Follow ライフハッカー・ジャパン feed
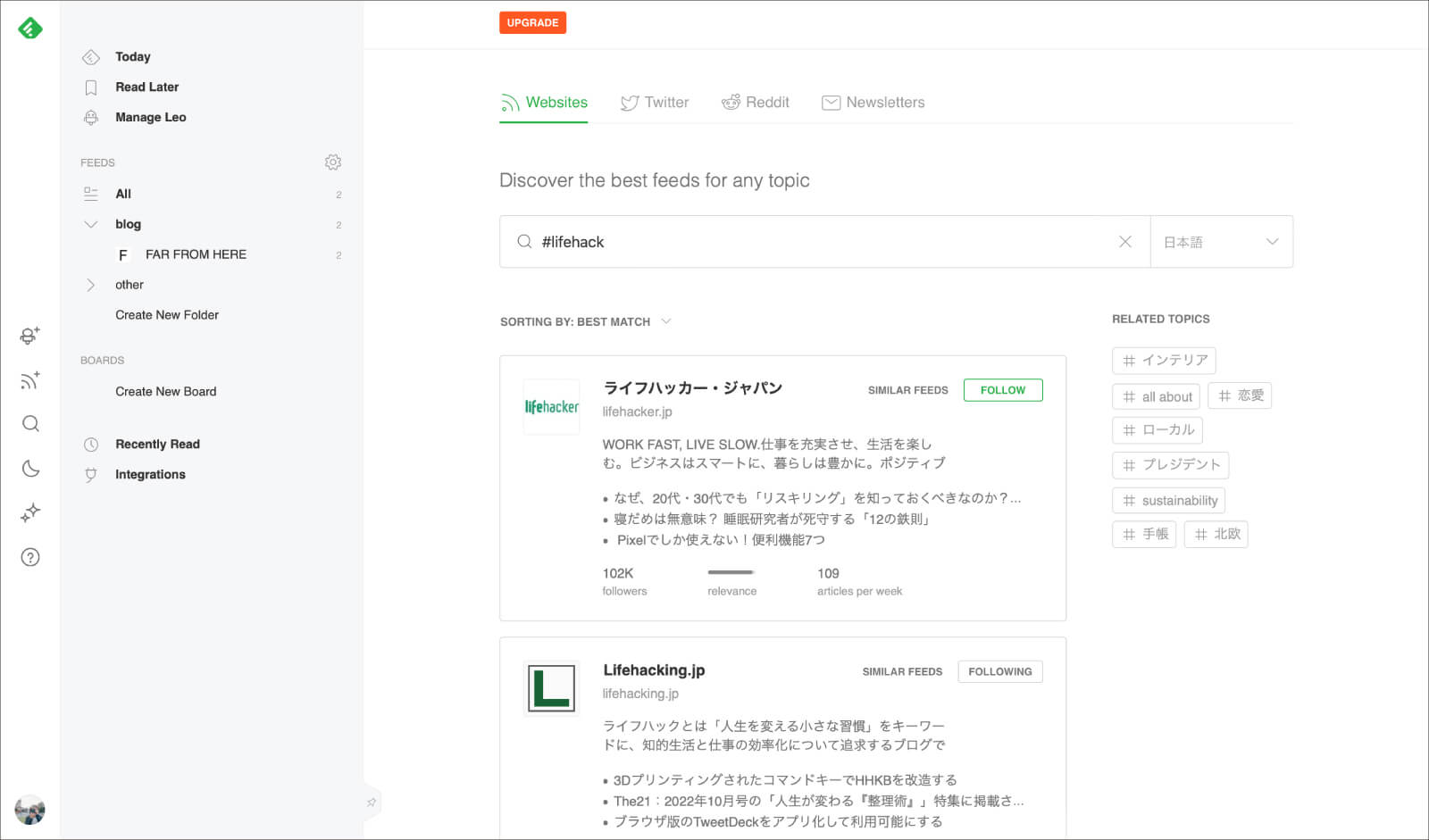Screen dimensions: 1429x840 click(x=1003, y=390)
